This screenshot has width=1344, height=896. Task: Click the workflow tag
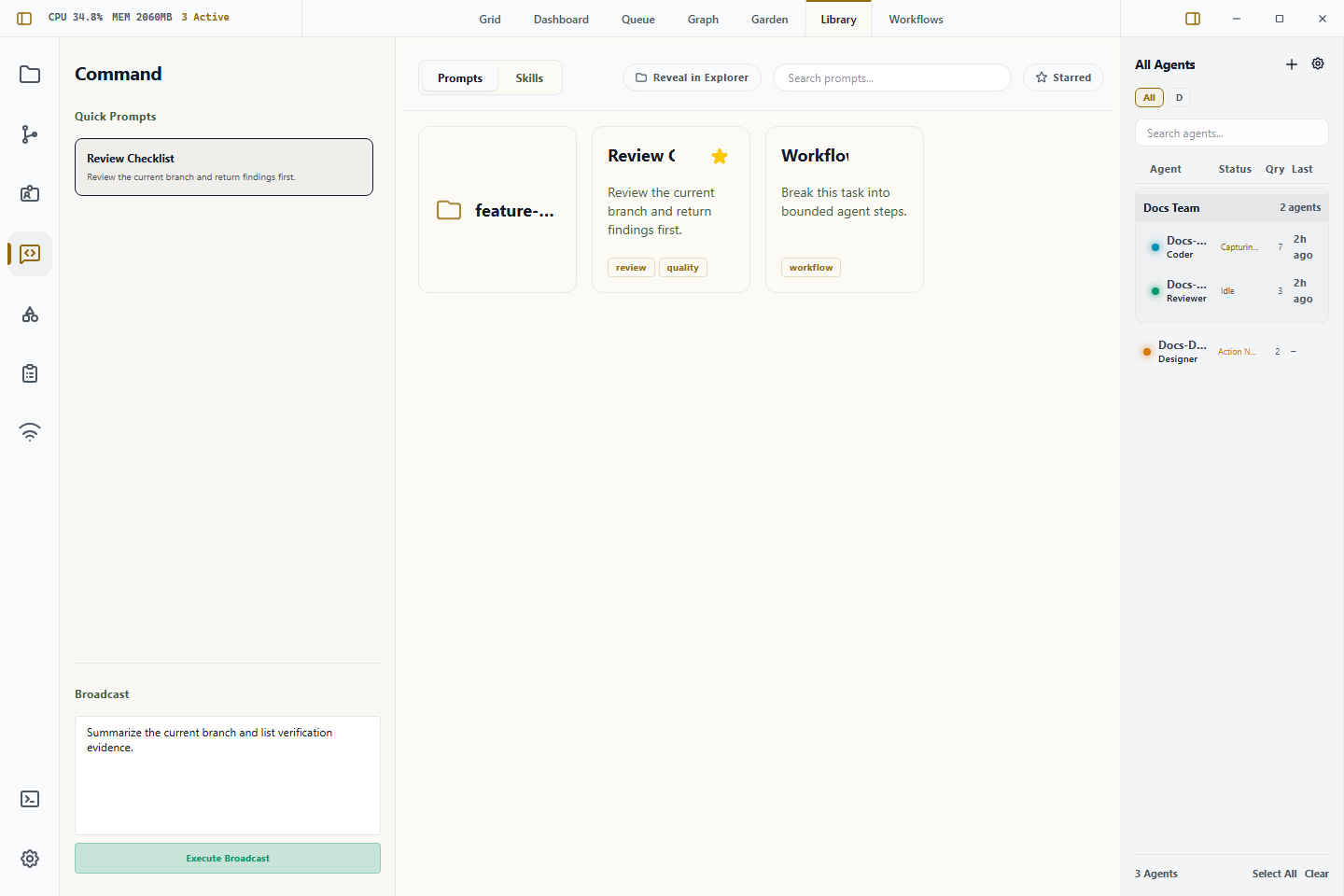811,268
